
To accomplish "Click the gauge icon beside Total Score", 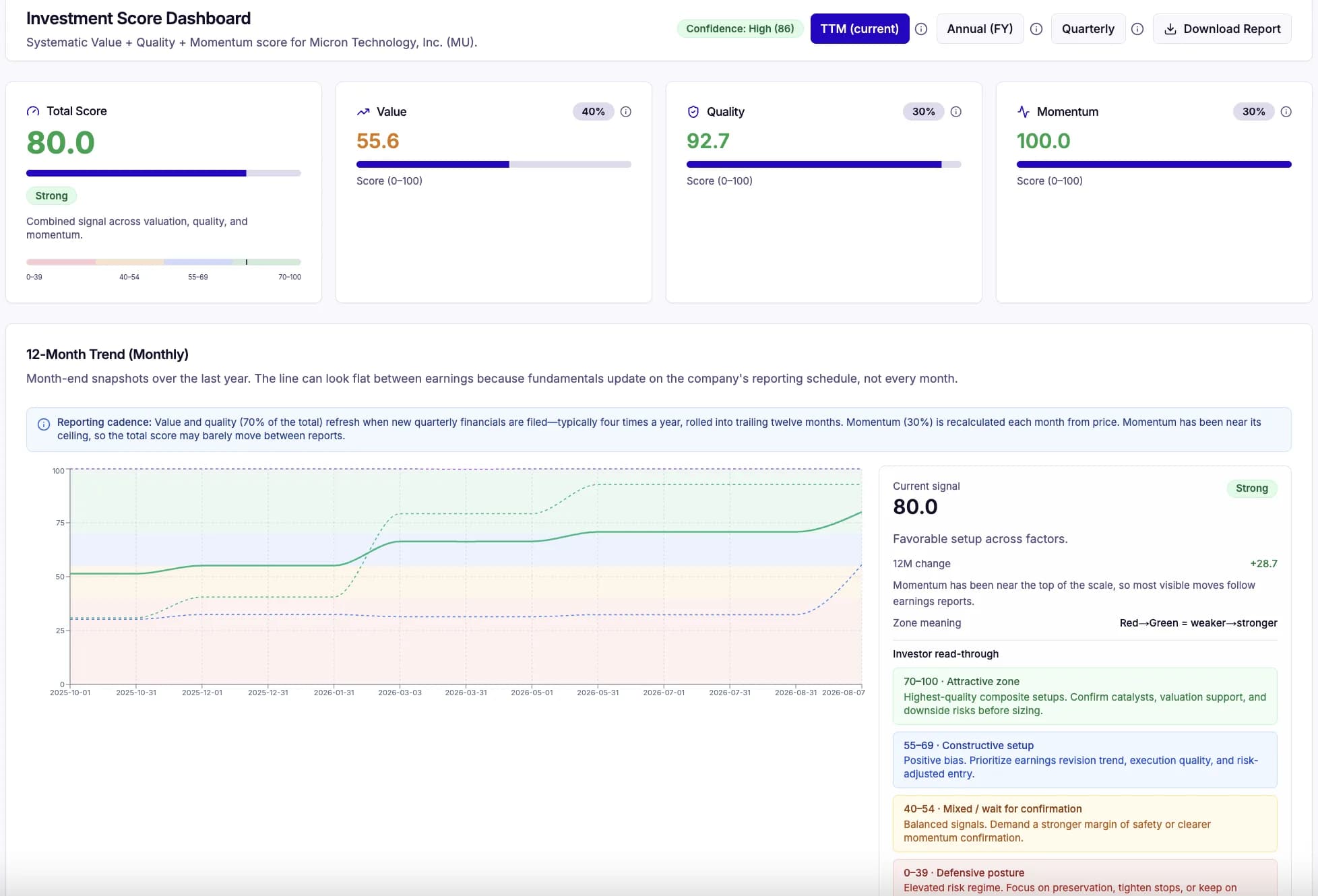I will click(x=32, y=111).
